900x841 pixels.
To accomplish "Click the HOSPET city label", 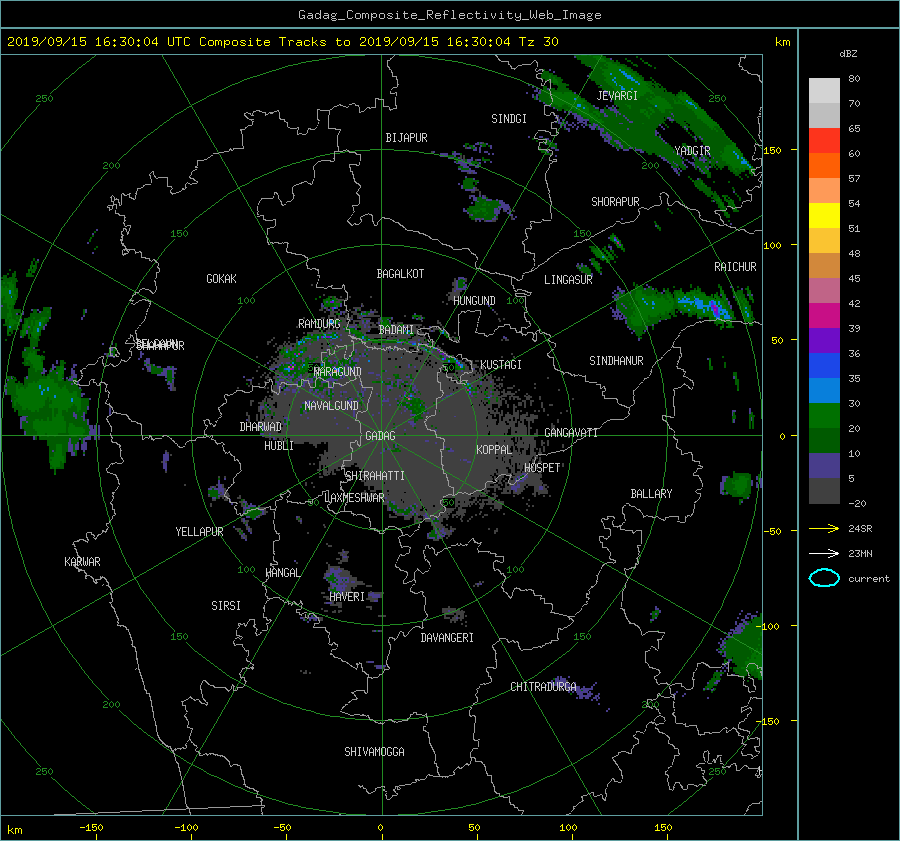I will tap(542, 468).
